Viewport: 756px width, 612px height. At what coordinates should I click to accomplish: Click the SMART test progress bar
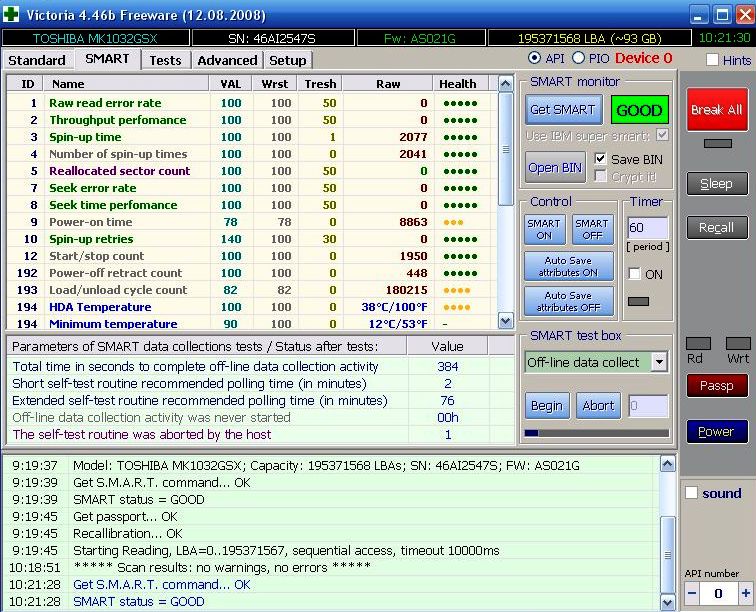click(x=596, y=433)
